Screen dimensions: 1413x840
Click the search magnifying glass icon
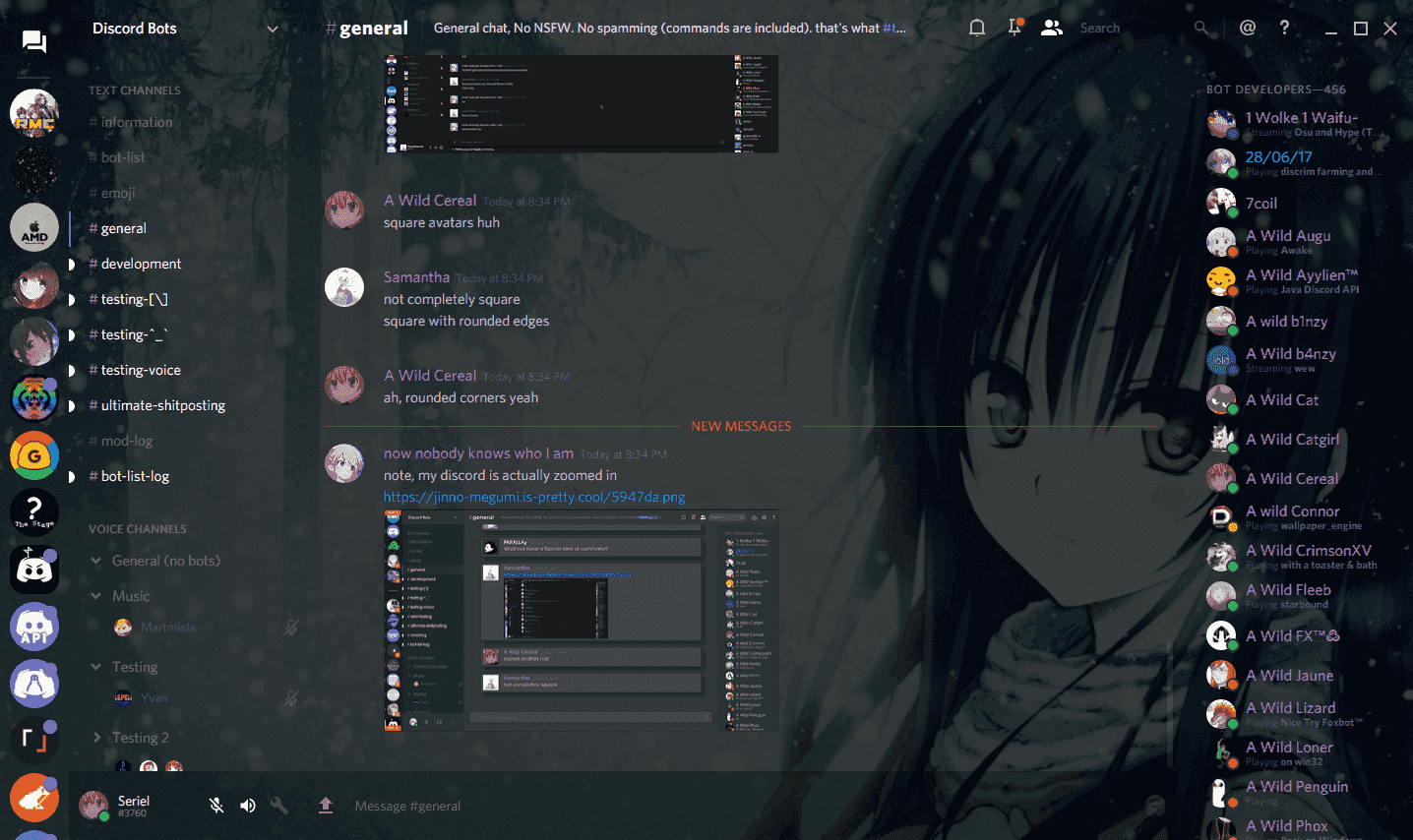tap(1201, 28)
